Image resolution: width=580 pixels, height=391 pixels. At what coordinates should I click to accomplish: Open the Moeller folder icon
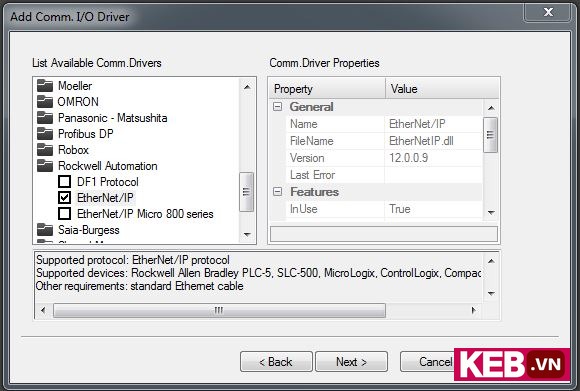pos(45,86)
